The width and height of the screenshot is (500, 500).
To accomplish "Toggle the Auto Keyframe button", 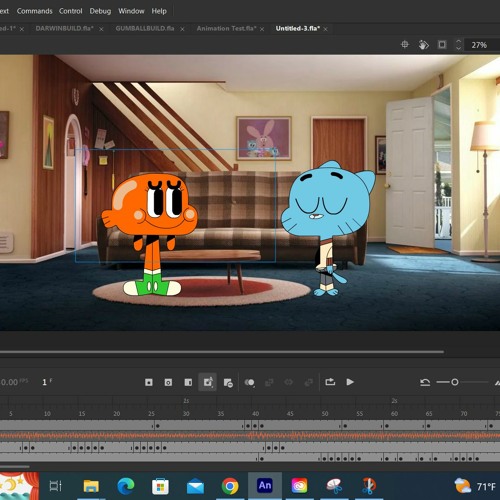I will 208,382.
